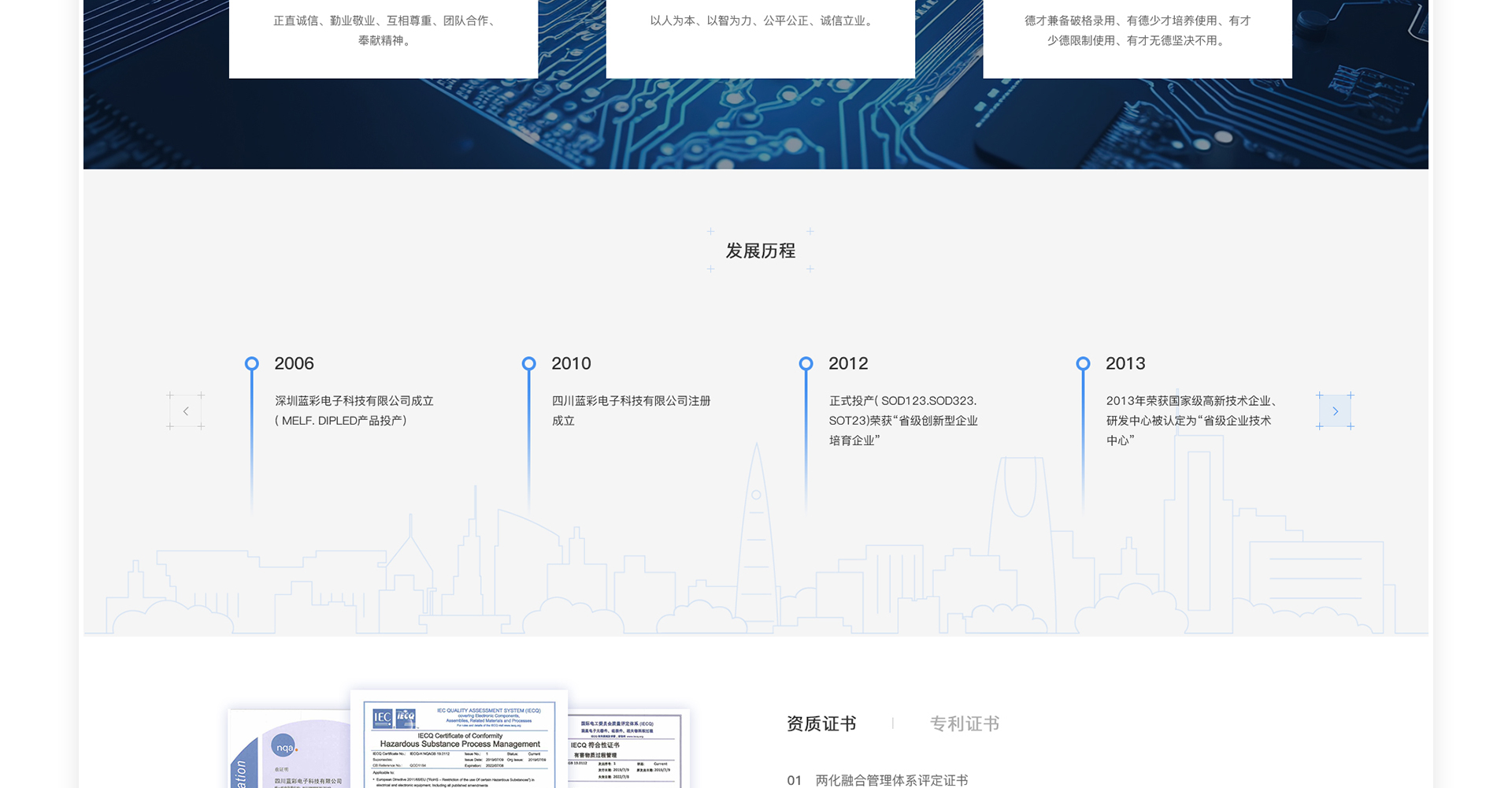Switch to the 专利证书 tab

[965, 723]
